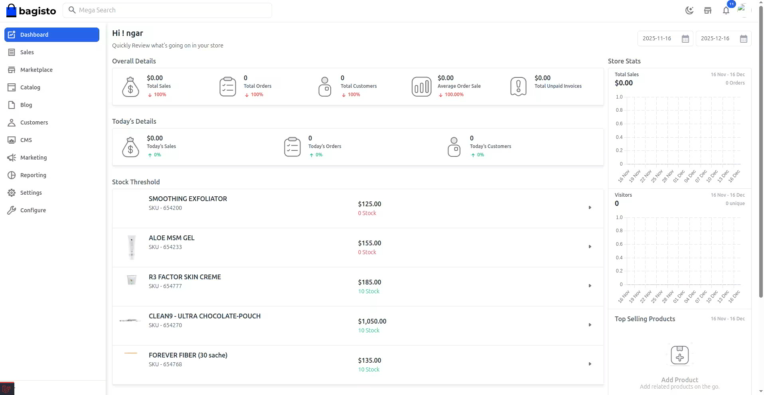Expand R3 FACTOR SKIN CREME row arrow

pos(590,285)
